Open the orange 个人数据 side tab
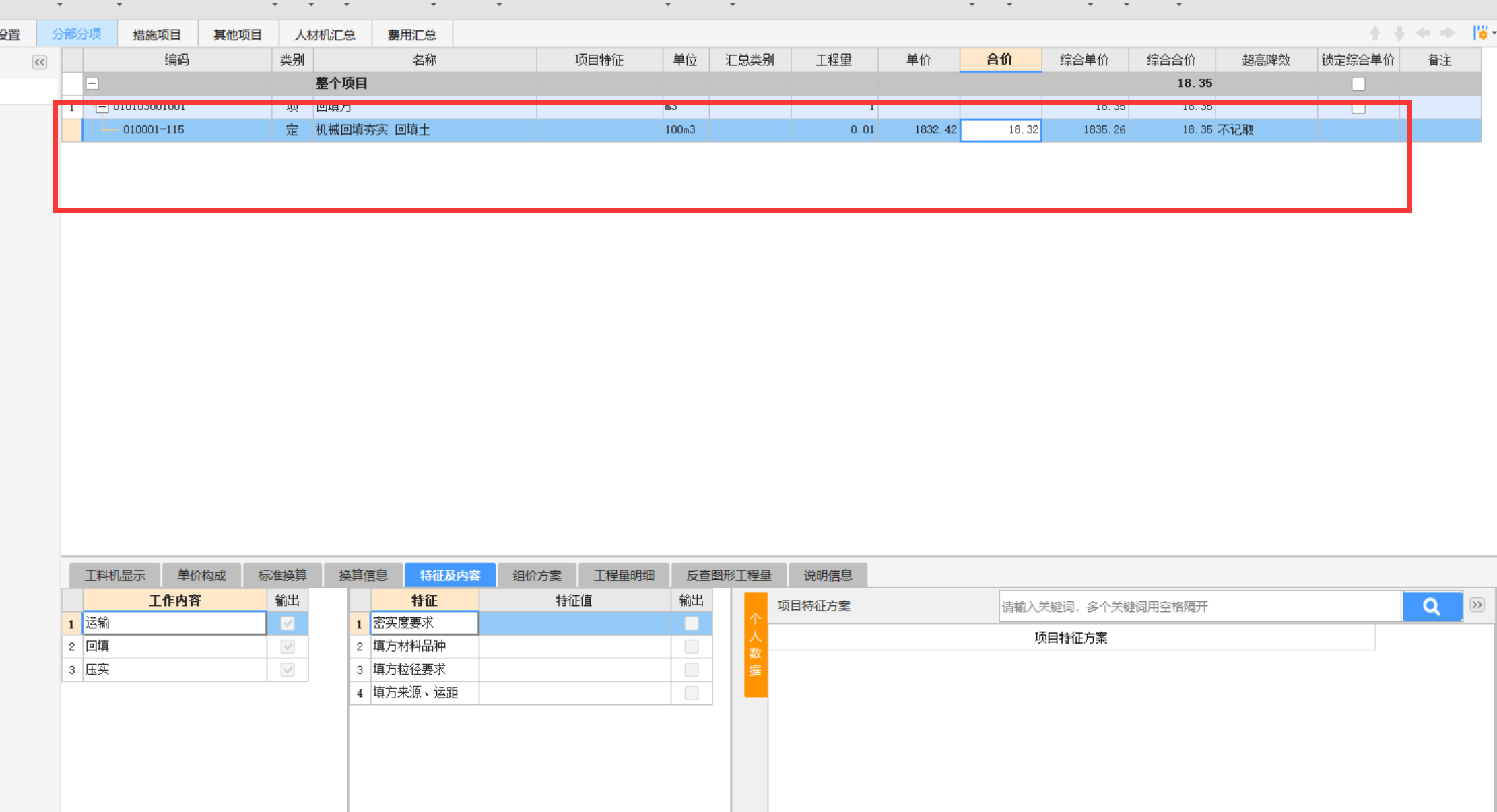 pyautogui.click(x=756, y=644)
